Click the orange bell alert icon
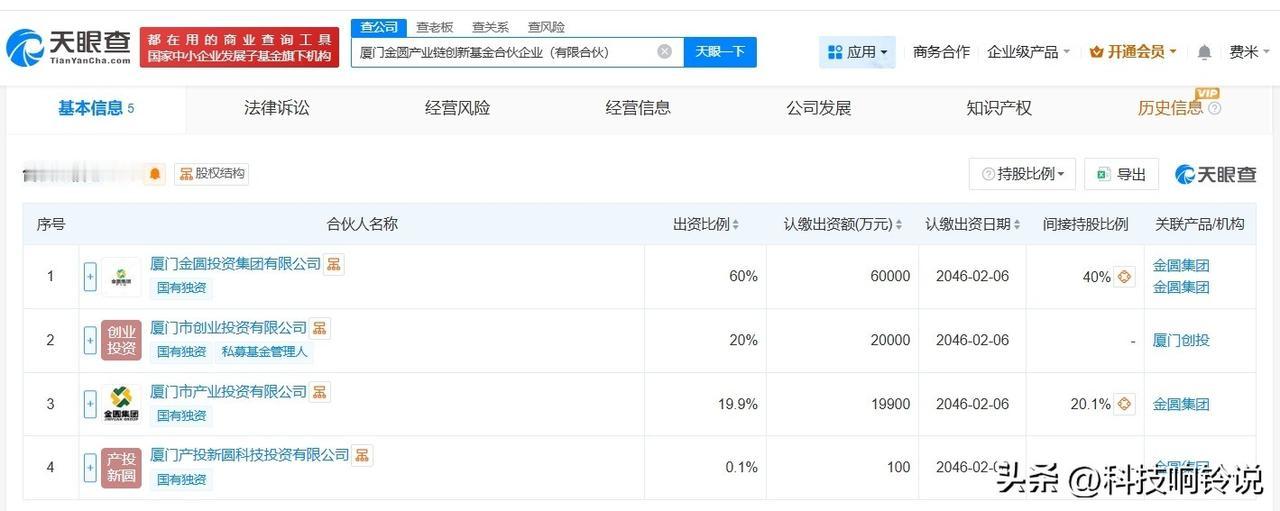 (x=155, y=174)
